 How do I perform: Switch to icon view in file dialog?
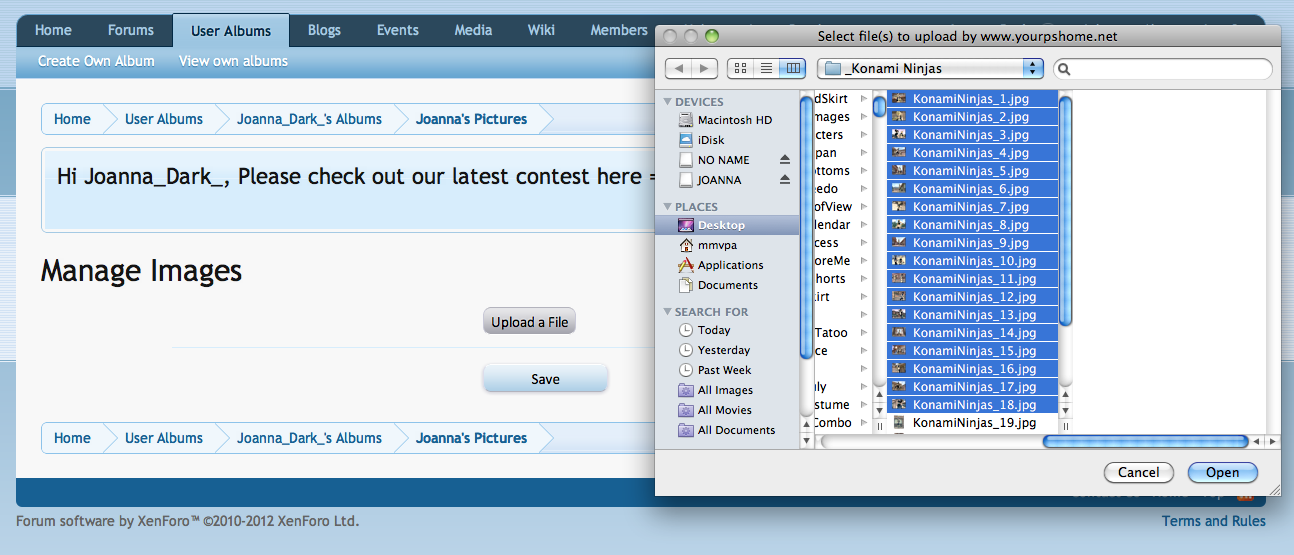[x=741, y=68]
